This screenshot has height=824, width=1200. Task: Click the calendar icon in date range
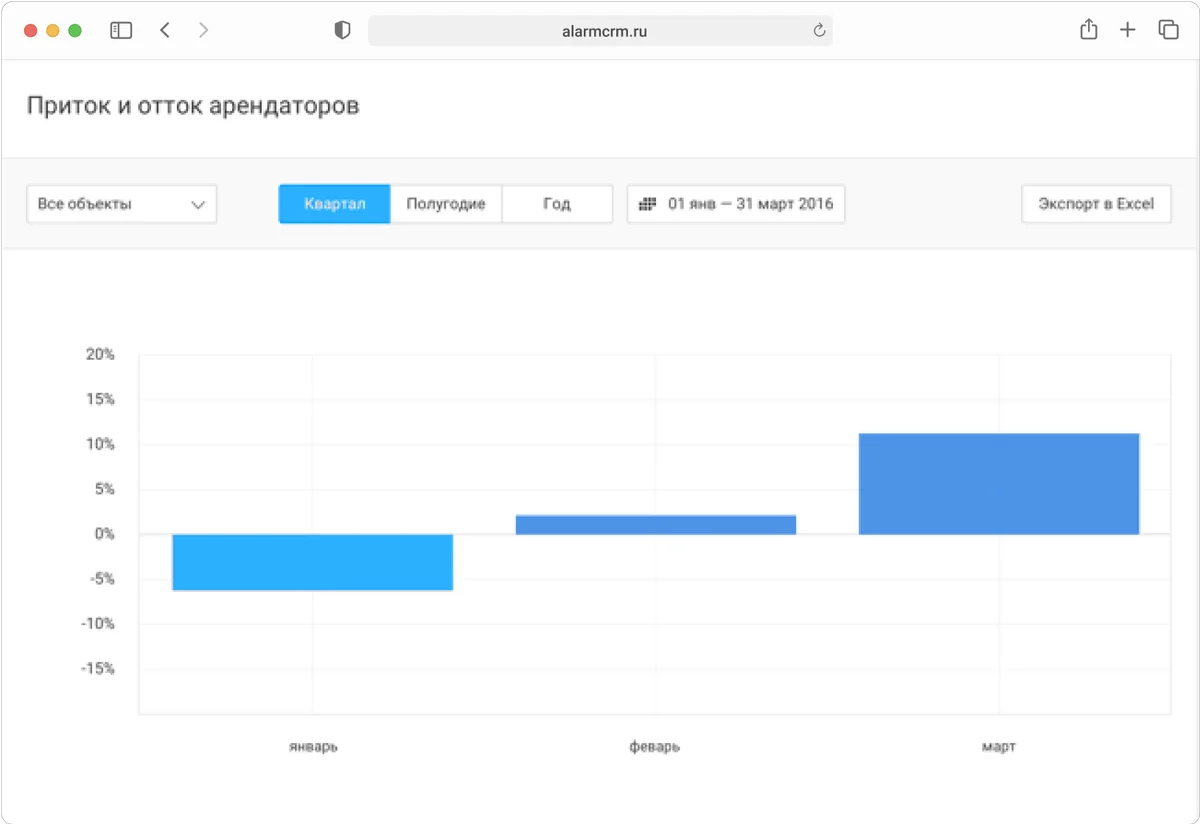coord(647,204)
